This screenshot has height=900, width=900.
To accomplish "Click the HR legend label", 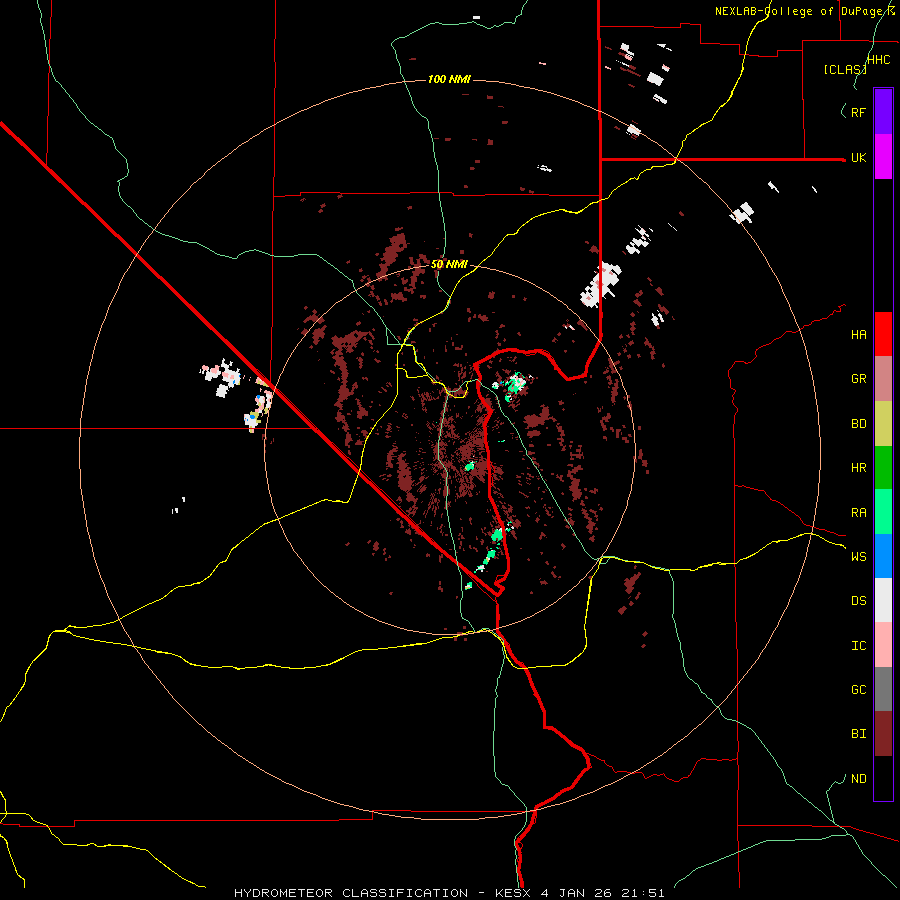I will (858, 468).
